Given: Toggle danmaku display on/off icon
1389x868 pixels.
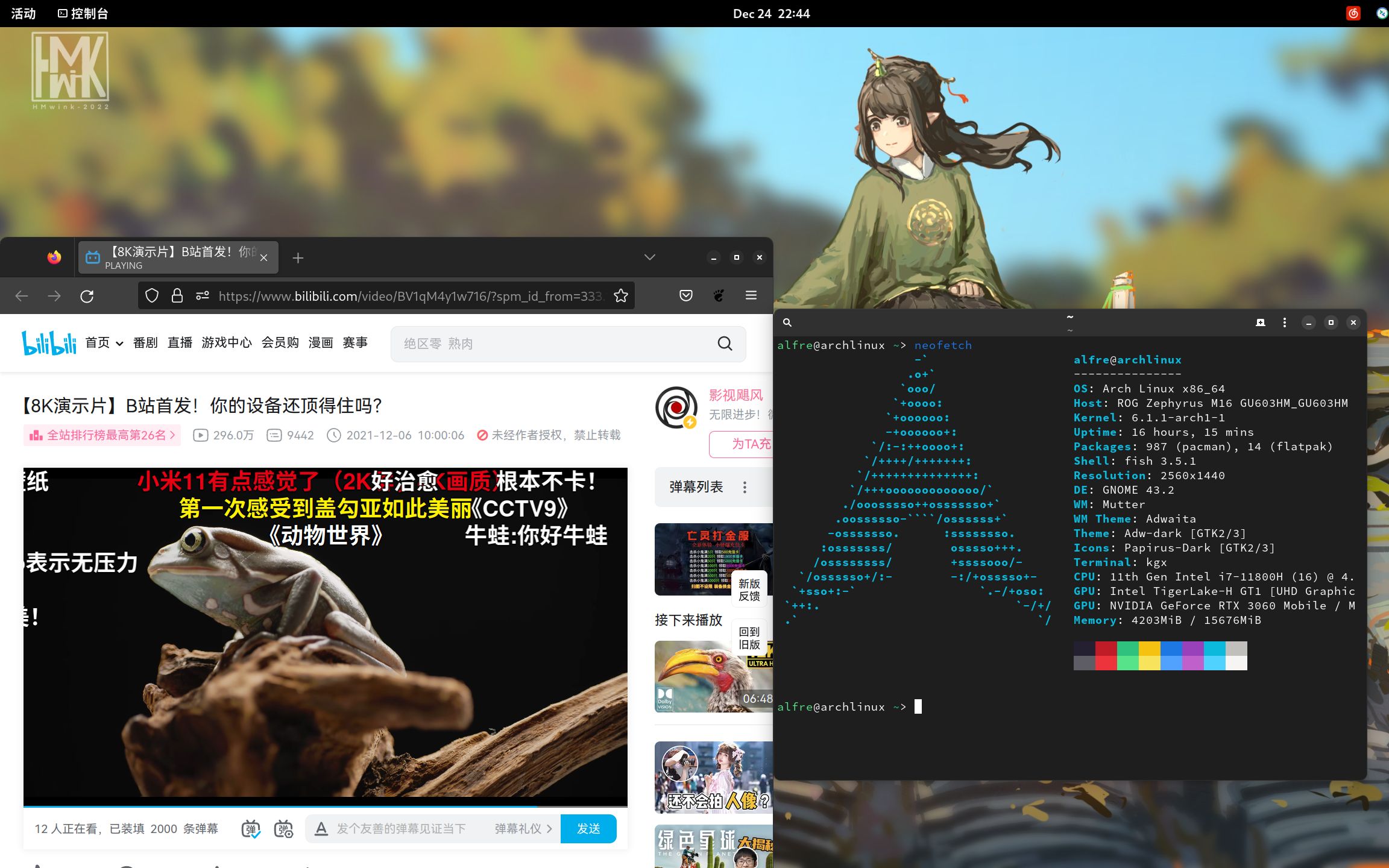Looking at the screenshot, I should click(251, 829).
